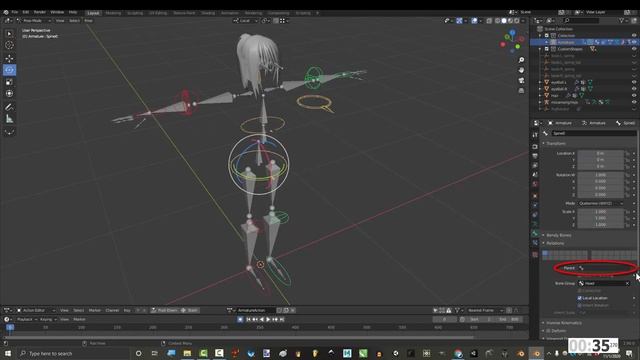Open Blender icon in the taskbar
This screenshot has width=640, height=360.
click(x=537, y=353)
